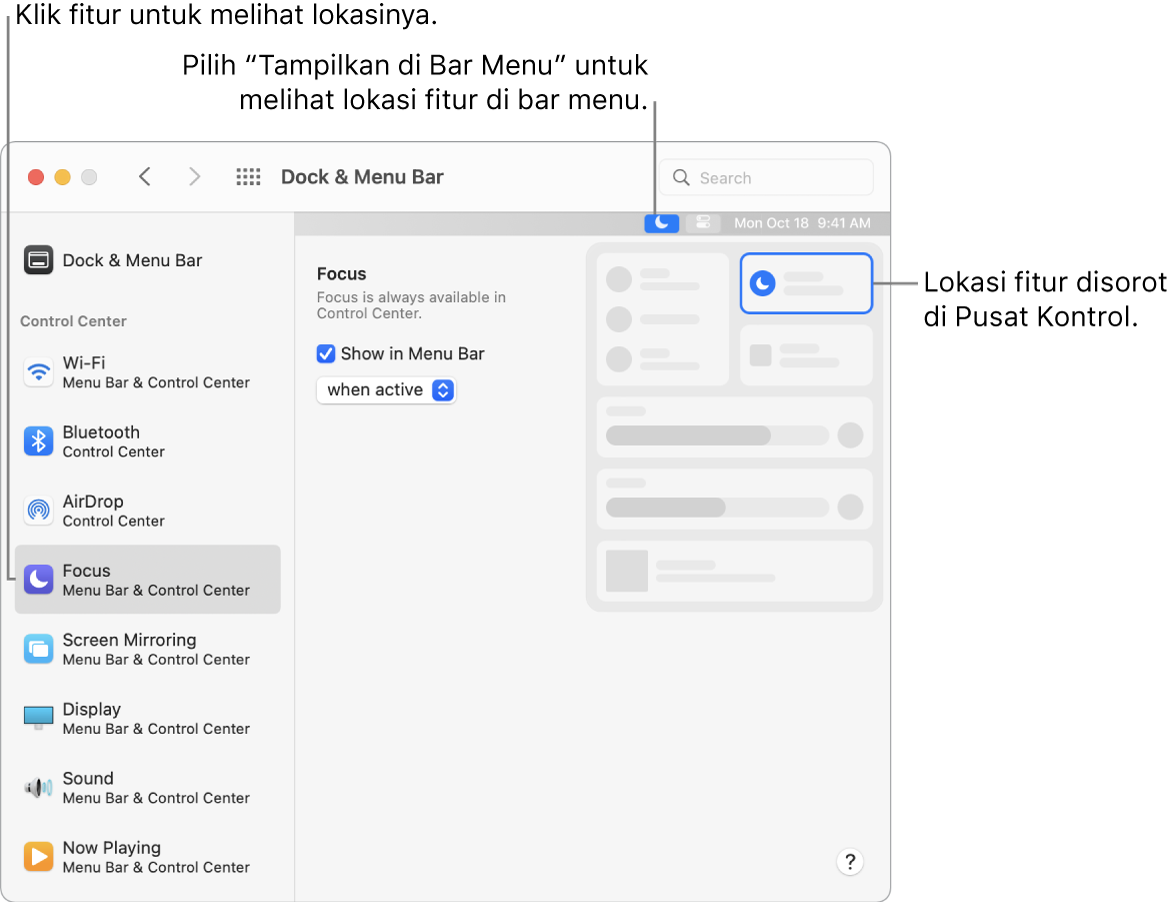Click inside the Search field

click(766, 177)
